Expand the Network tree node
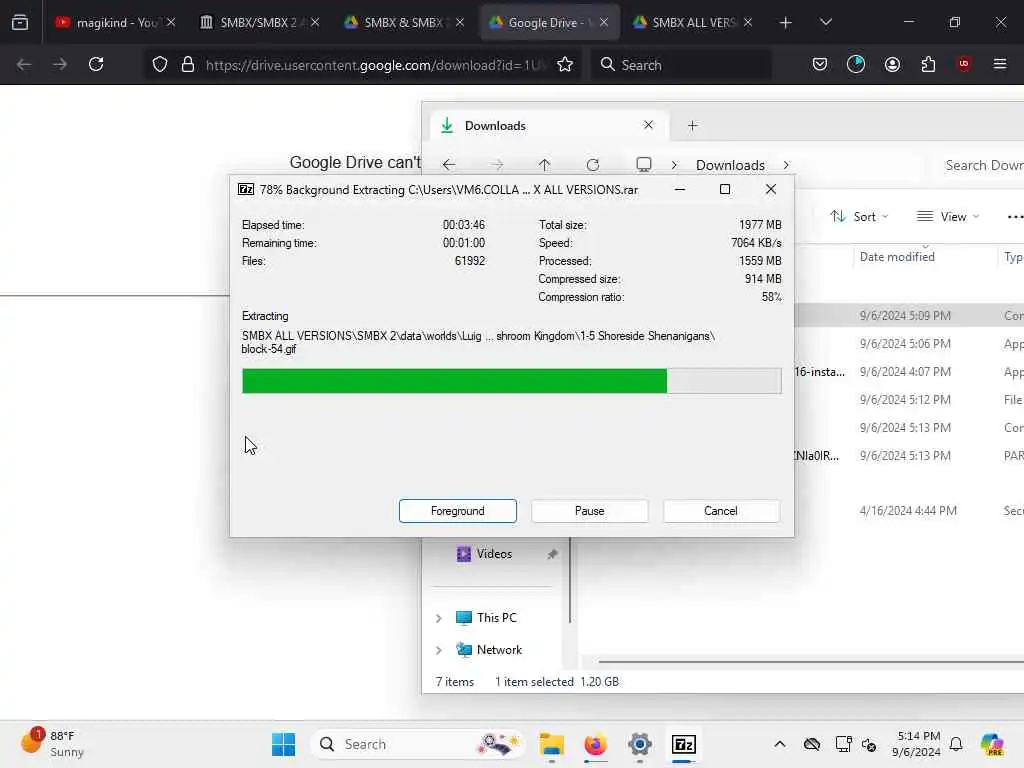 point(439,650)
